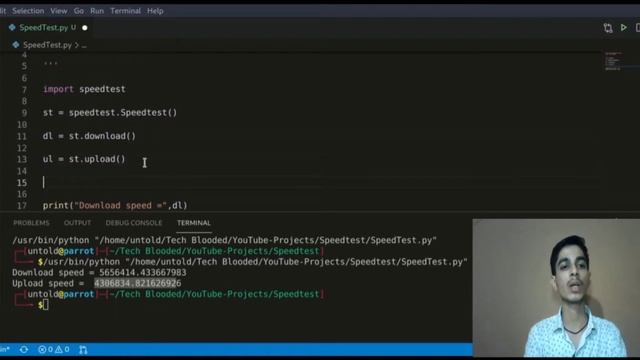Click the line 'st = speedtest.Speedtest()'
Viewport: 640px width, 360px height.
pos(110,113)
